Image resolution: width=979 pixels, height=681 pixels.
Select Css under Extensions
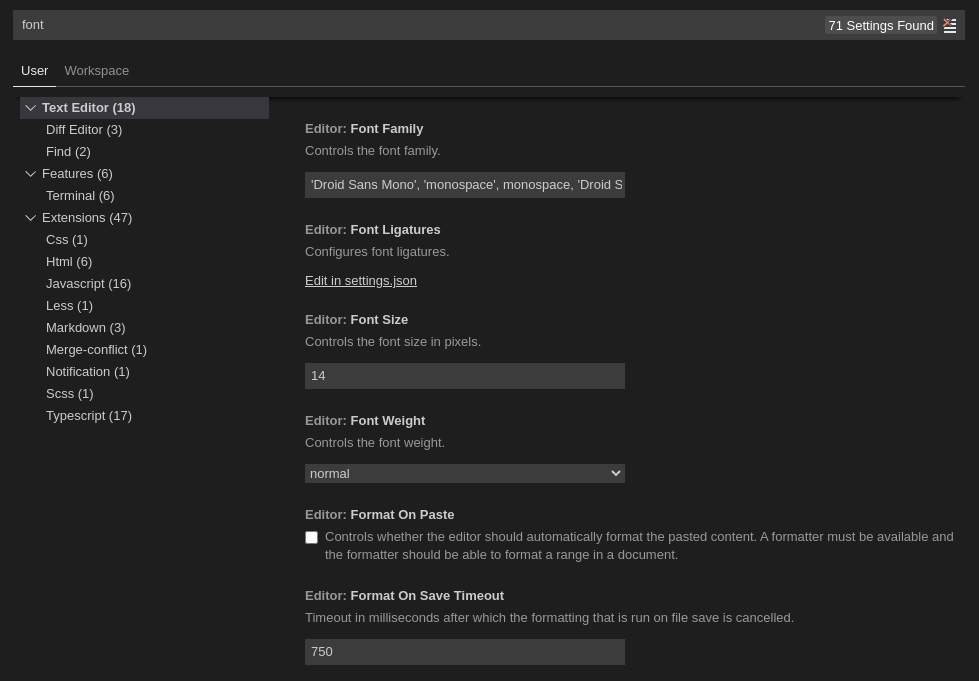[66, 239]
